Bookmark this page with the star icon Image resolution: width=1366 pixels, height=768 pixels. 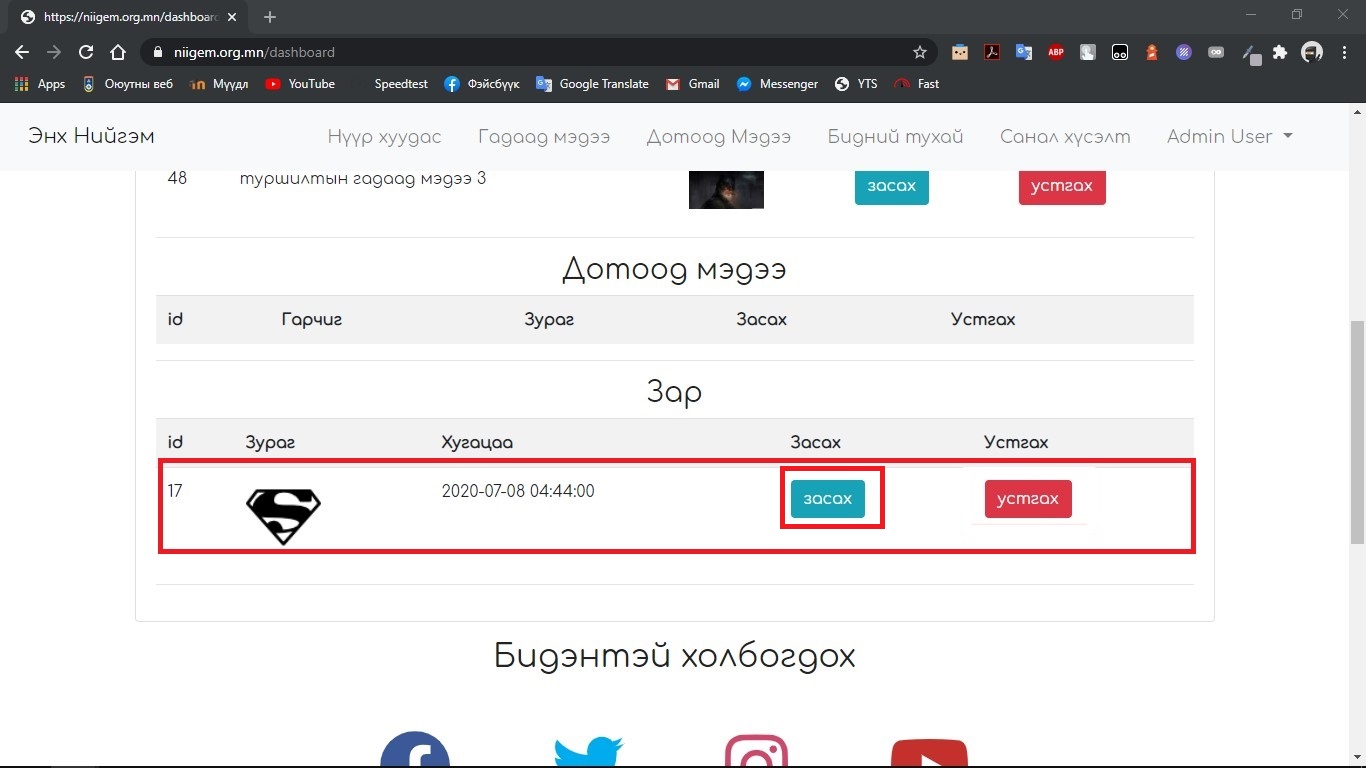coord(919,52)
